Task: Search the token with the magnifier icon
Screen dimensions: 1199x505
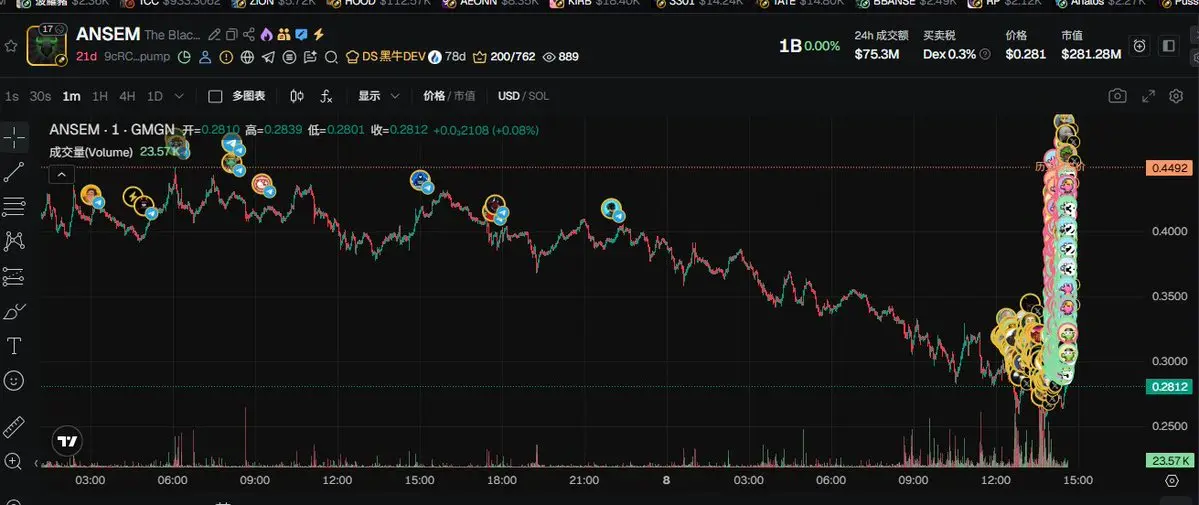Action: (x=331, y=57)
